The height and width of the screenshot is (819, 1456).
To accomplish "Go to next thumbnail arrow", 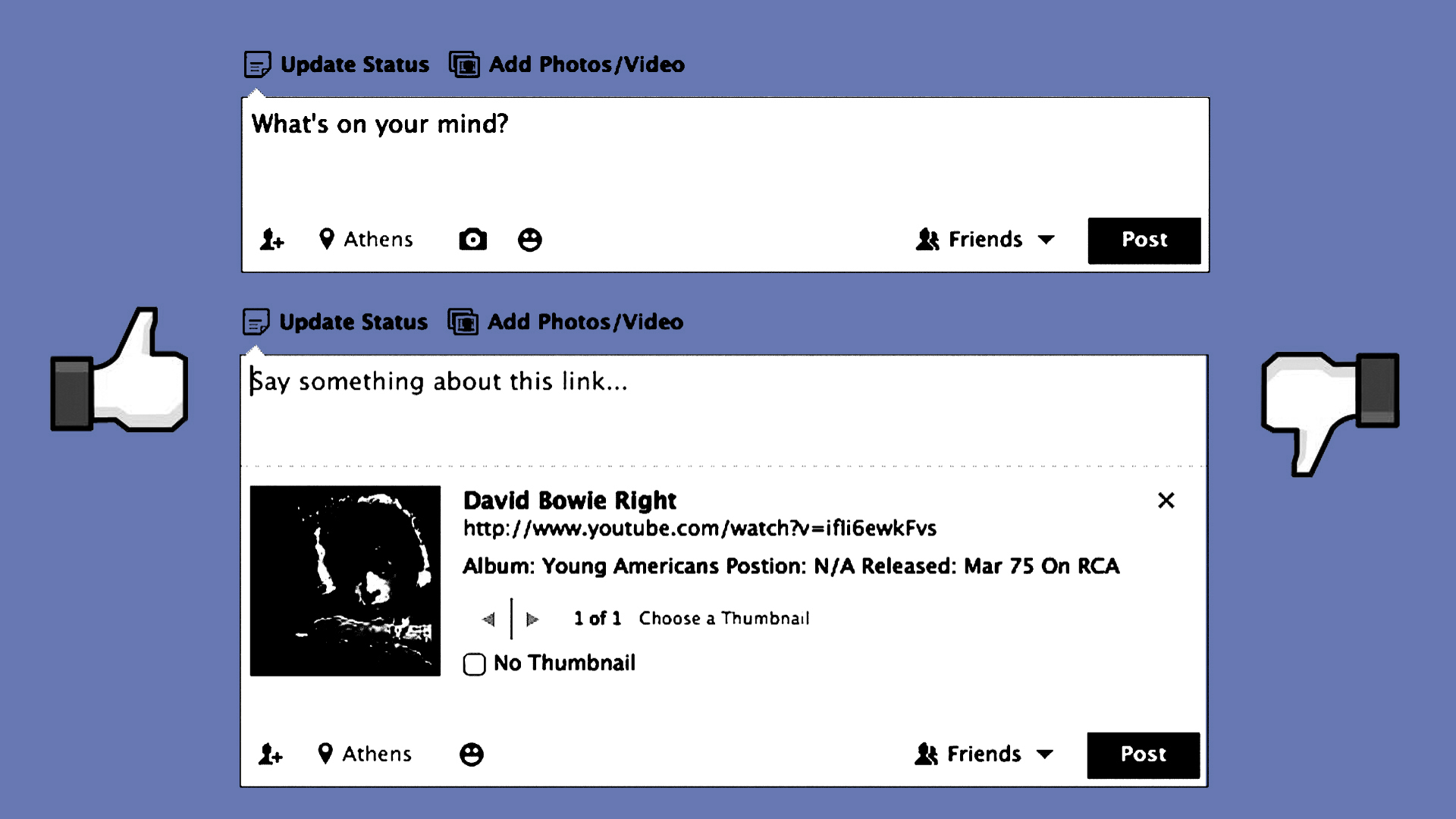I will coord(532,620).
